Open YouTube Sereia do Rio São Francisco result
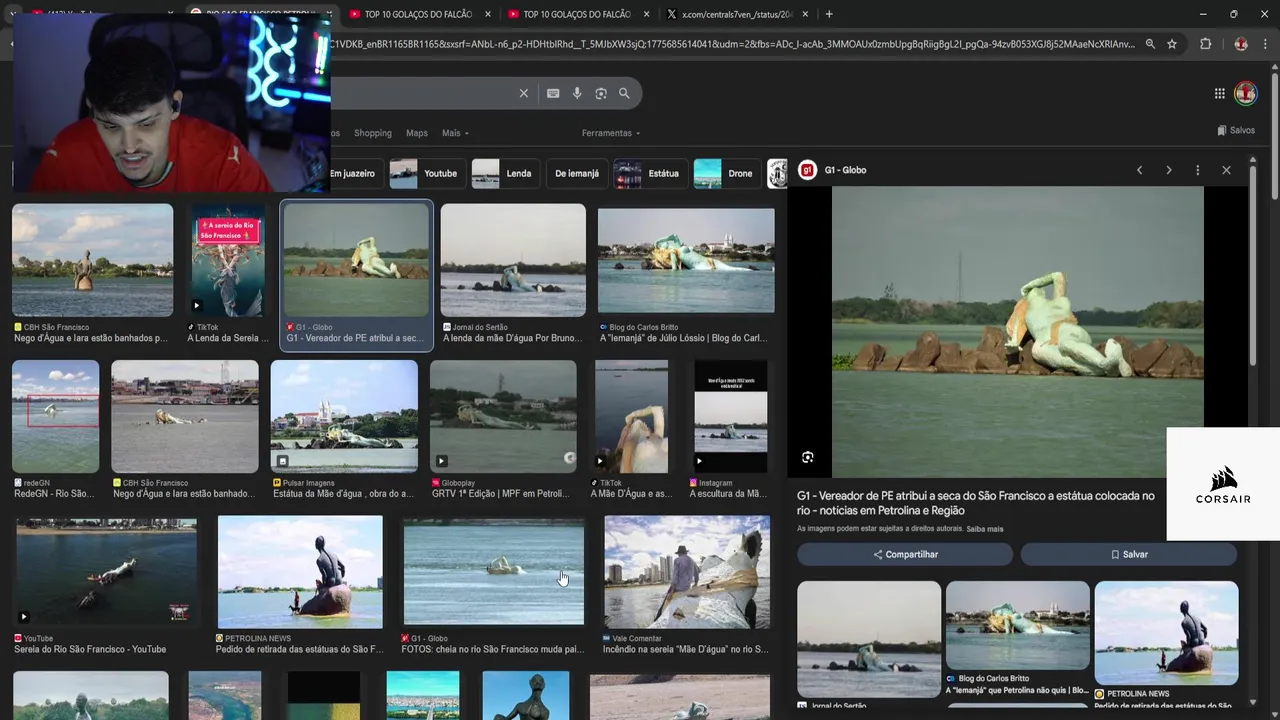The height and width of the screenshot is (720, 1280). (106, 571)
